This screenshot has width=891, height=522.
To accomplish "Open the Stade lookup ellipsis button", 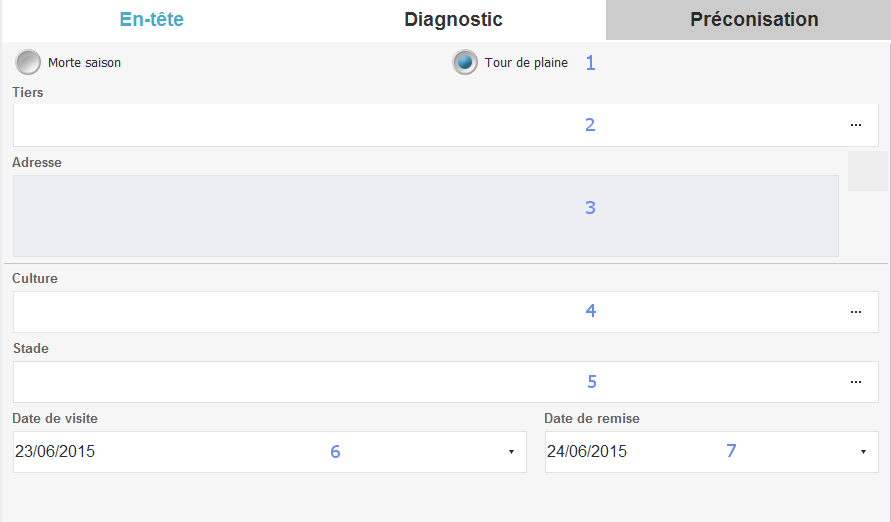I will pos(856,382).
